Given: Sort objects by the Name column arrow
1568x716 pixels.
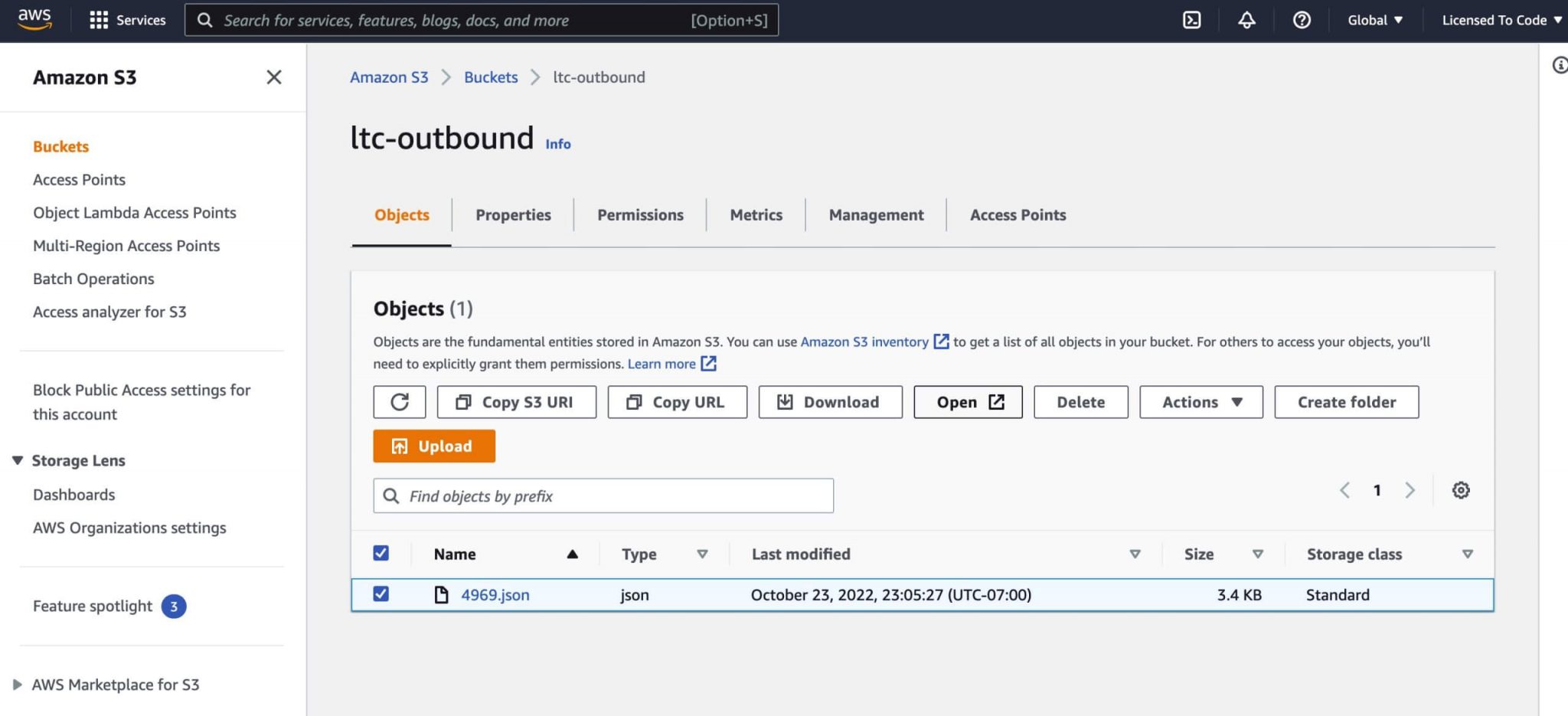Looking at the screenshot, I should pyautogui.click(x=572, y=554).
